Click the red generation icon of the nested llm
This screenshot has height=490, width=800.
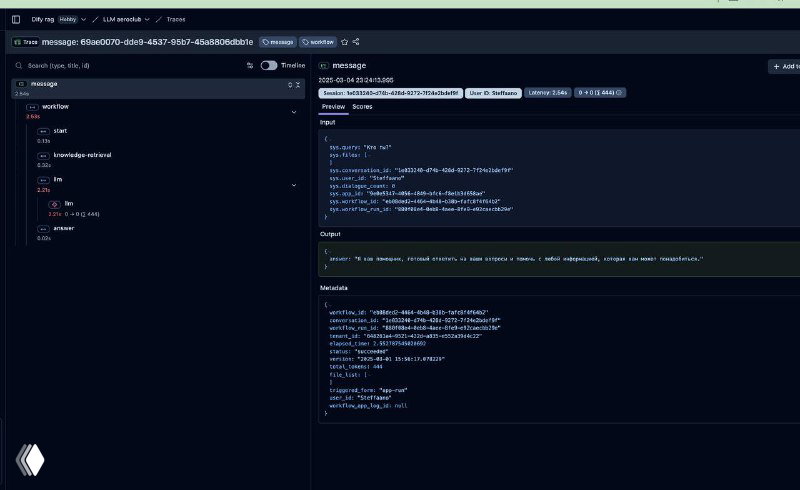55,204
